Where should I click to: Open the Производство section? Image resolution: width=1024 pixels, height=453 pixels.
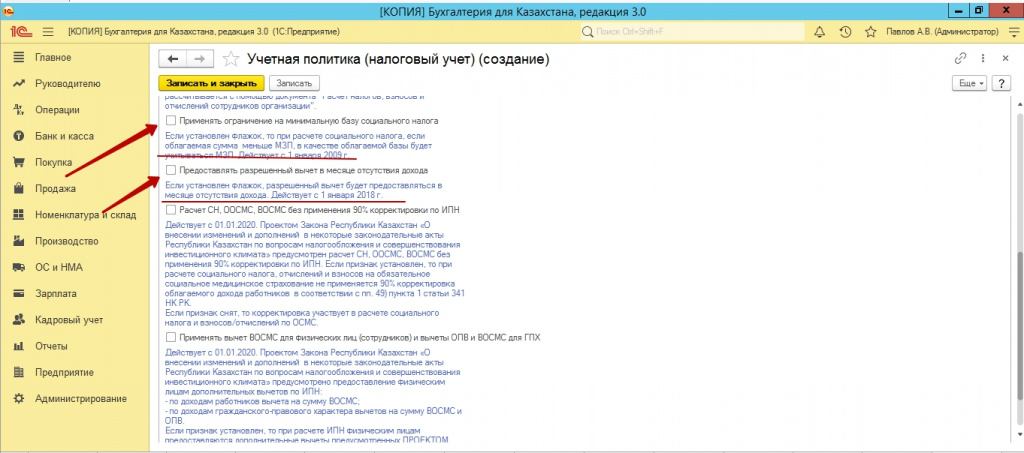pyautogui.click(x=67, y=241)
